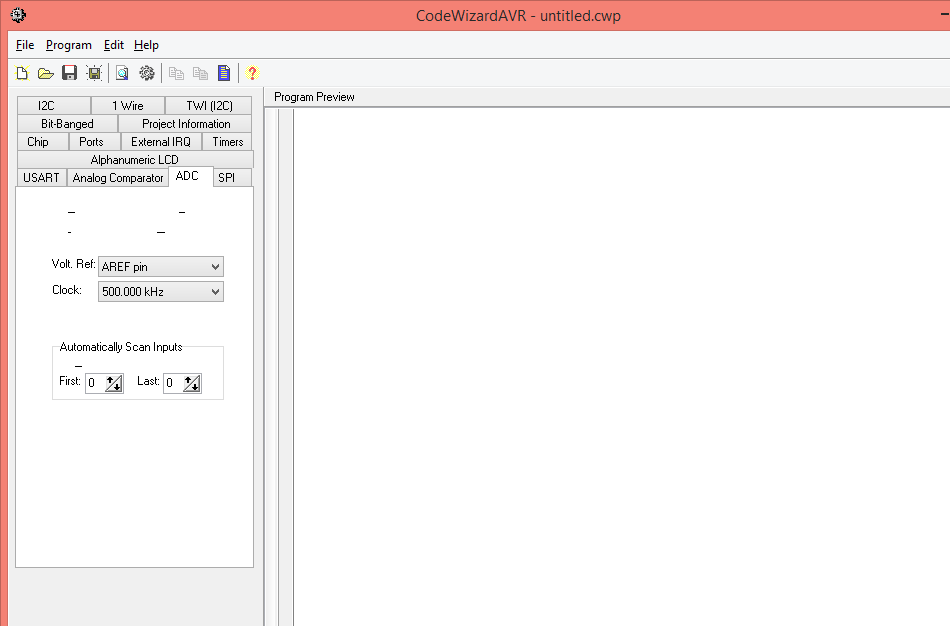Create a new project with the New icon
The width and height of the screenshot is (950, 626).
tap(22, 73)
